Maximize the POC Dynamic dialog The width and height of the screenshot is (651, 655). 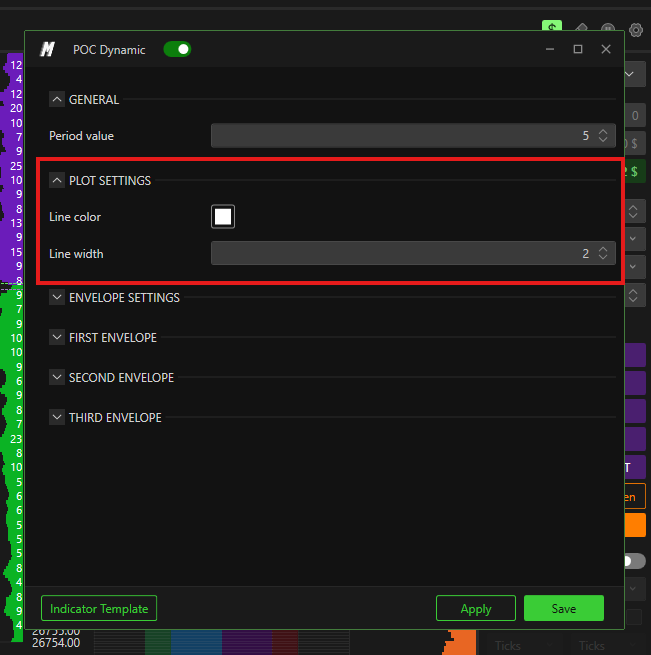[578, 49]
